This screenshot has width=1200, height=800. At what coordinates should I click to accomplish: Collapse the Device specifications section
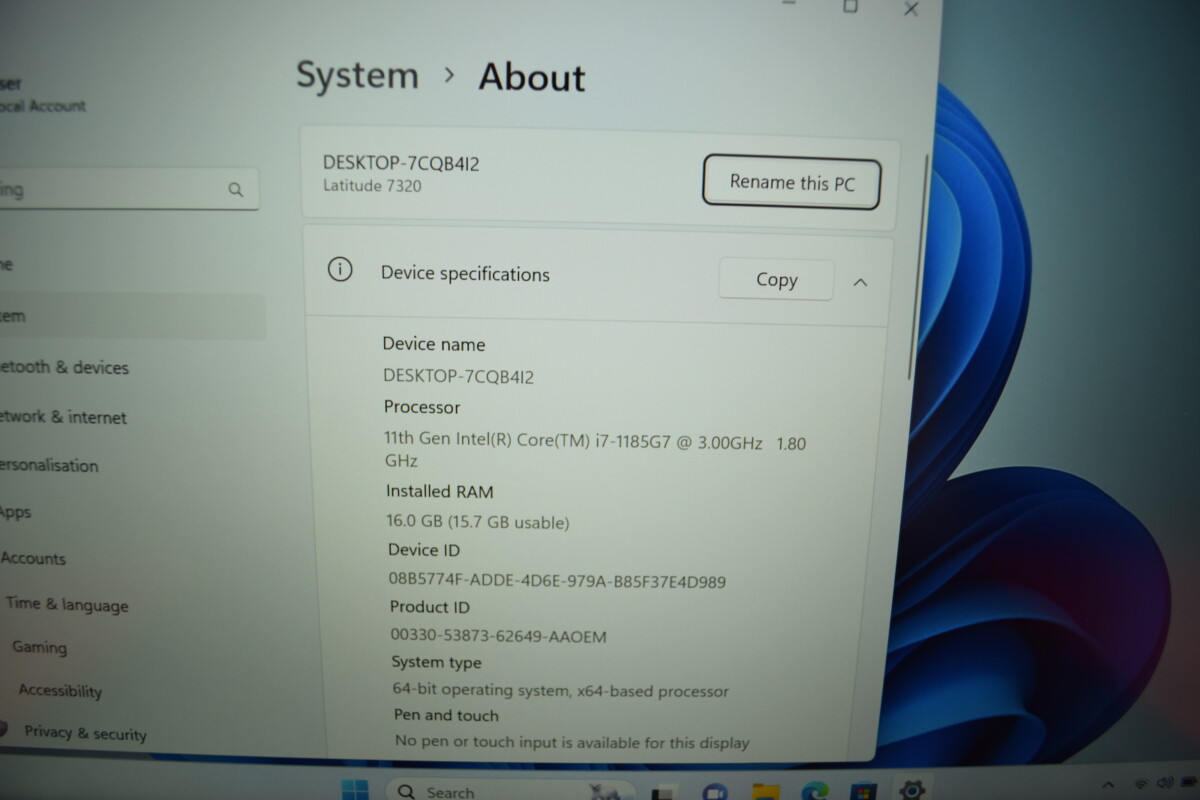click(860, 283)
